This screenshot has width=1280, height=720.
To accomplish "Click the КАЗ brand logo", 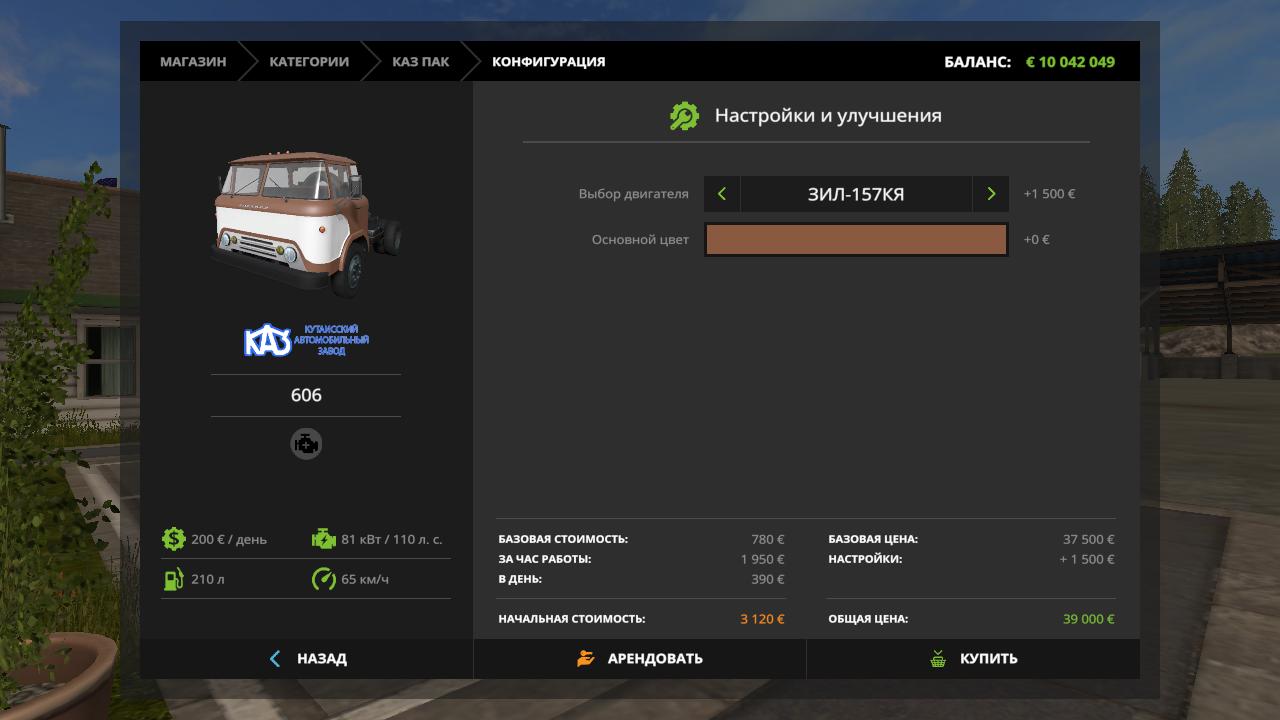I will tap(306, 341).
